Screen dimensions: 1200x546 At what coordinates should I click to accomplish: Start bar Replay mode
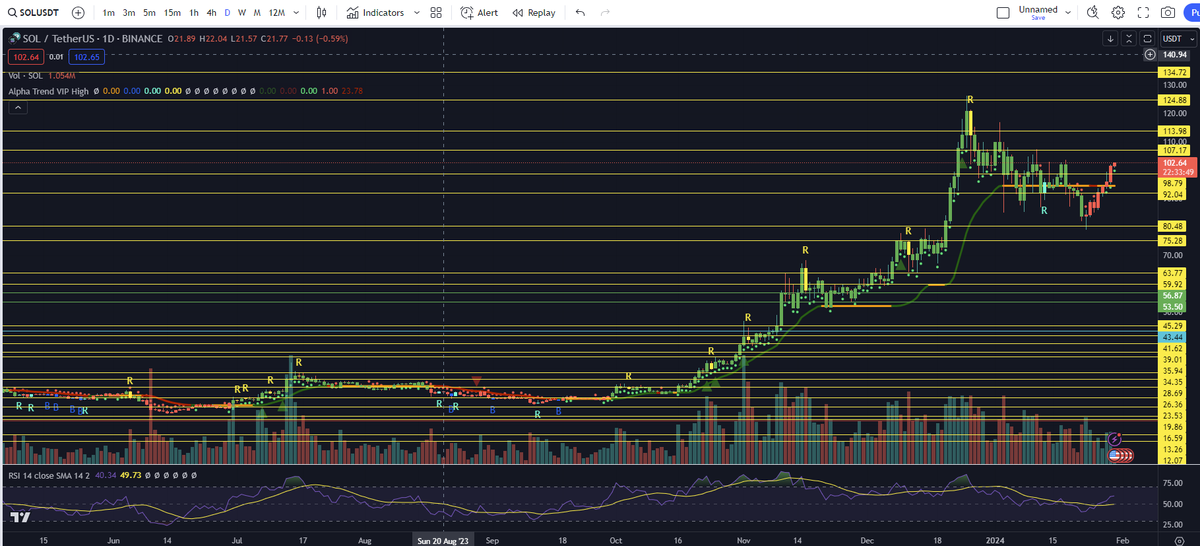click(534, 13)
